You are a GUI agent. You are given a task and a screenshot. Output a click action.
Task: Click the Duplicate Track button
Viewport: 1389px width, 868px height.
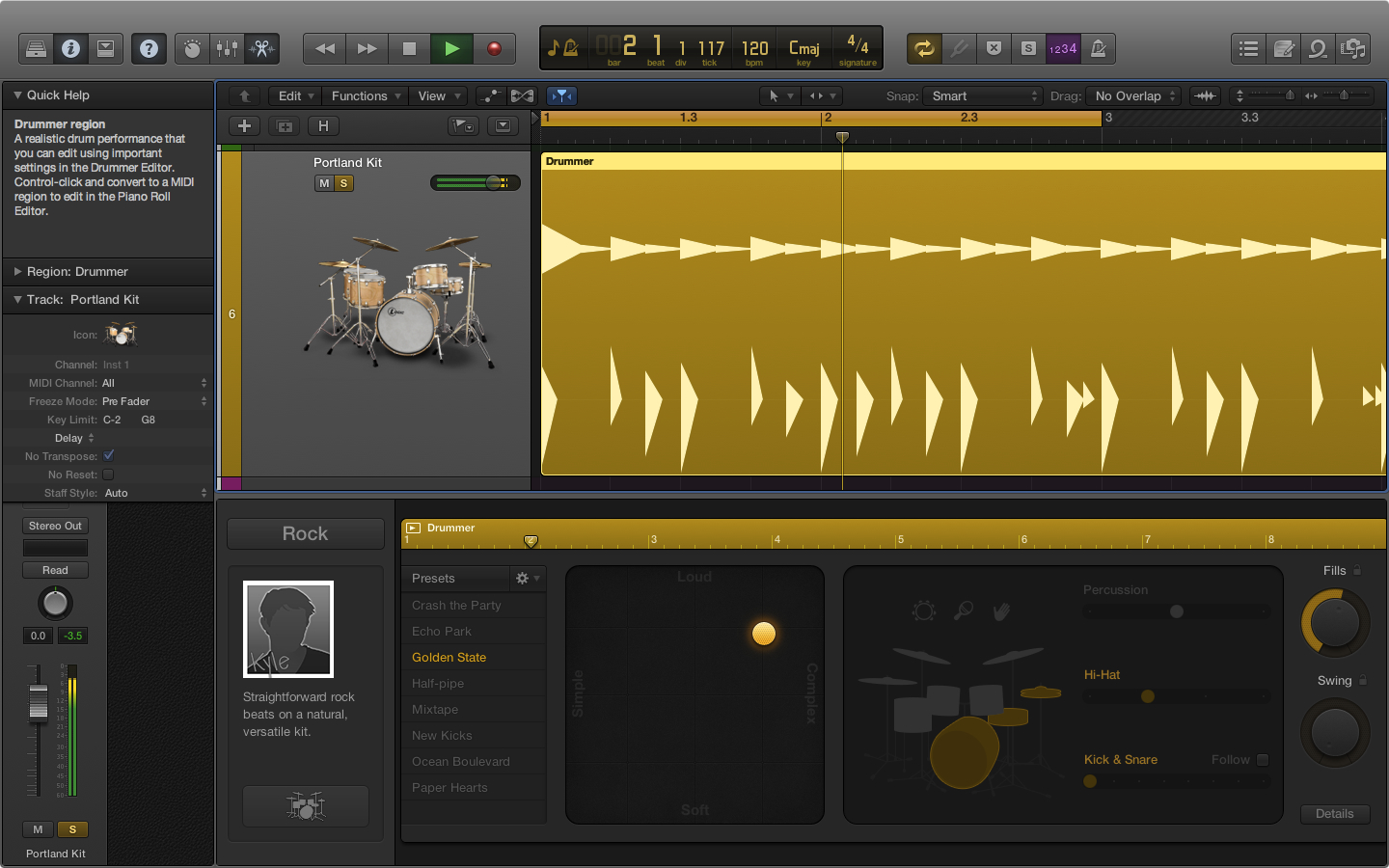[x=285, y=126]
